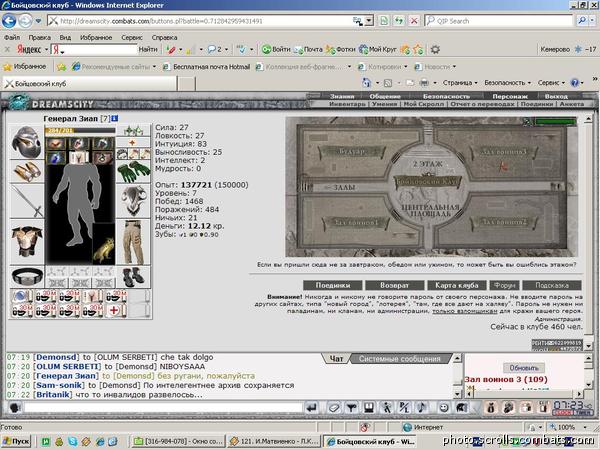Use the red cross healing scroll
Viewport: 600px width, 450px height.
click(116, 310)
